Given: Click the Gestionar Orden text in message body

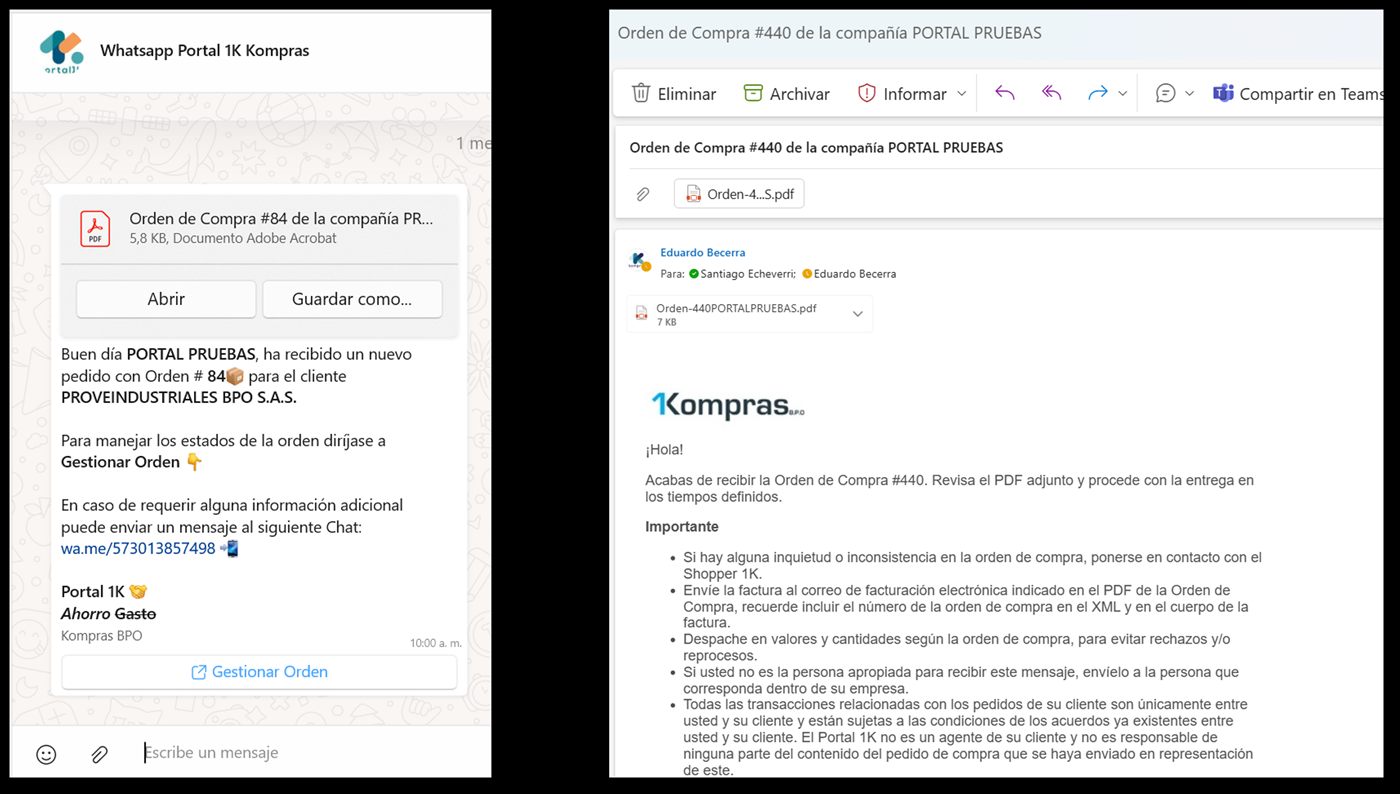Looking at the screenshot, I should pos(121,462).
